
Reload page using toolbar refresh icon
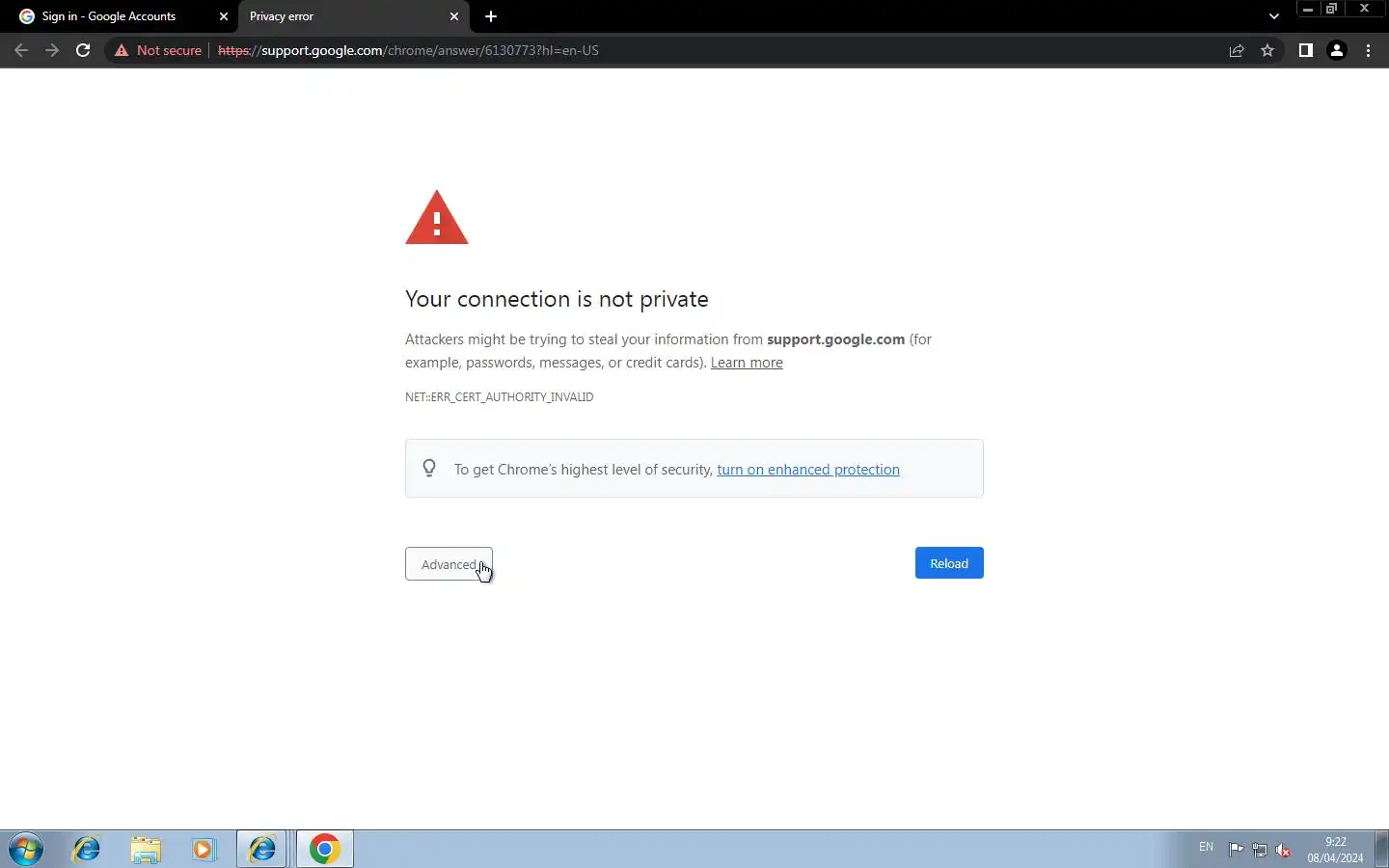pos(83,50)
